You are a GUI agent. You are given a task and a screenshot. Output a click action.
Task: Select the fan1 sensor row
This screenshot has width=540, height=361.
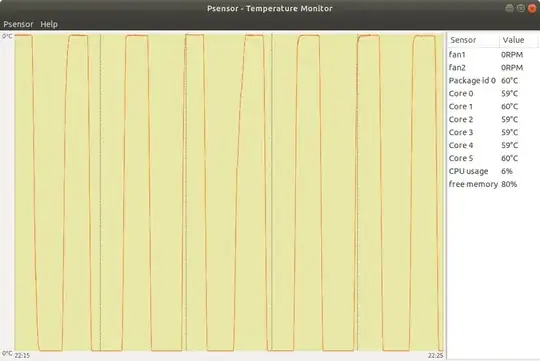493,54
